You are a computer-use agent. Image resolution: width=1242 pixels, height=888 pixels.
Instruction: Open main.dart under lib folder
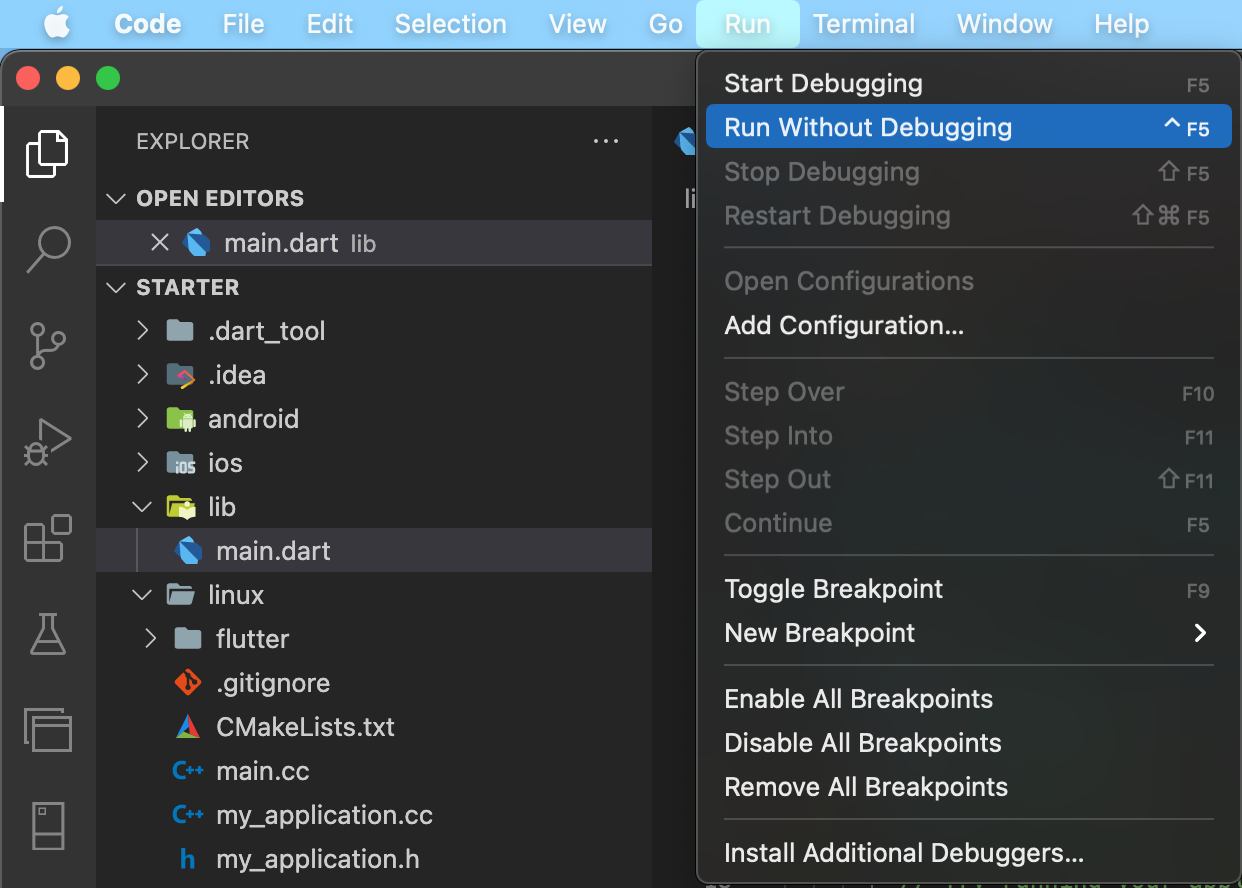point(374,551)
